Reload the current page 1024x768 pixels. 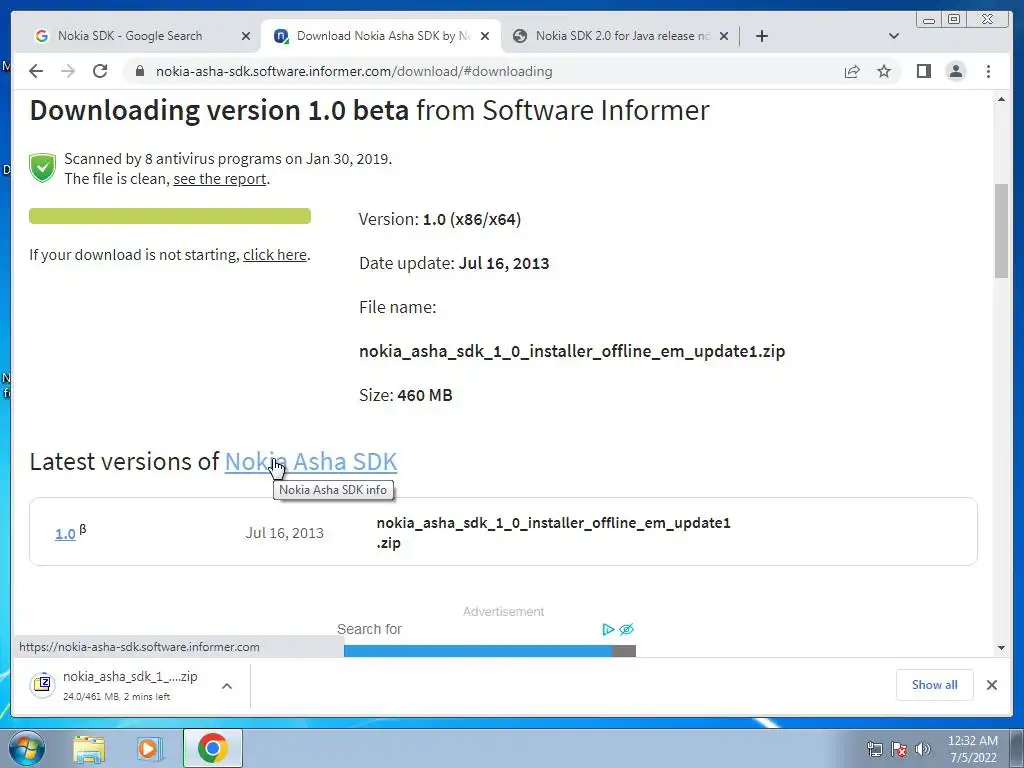pos(100,71)
